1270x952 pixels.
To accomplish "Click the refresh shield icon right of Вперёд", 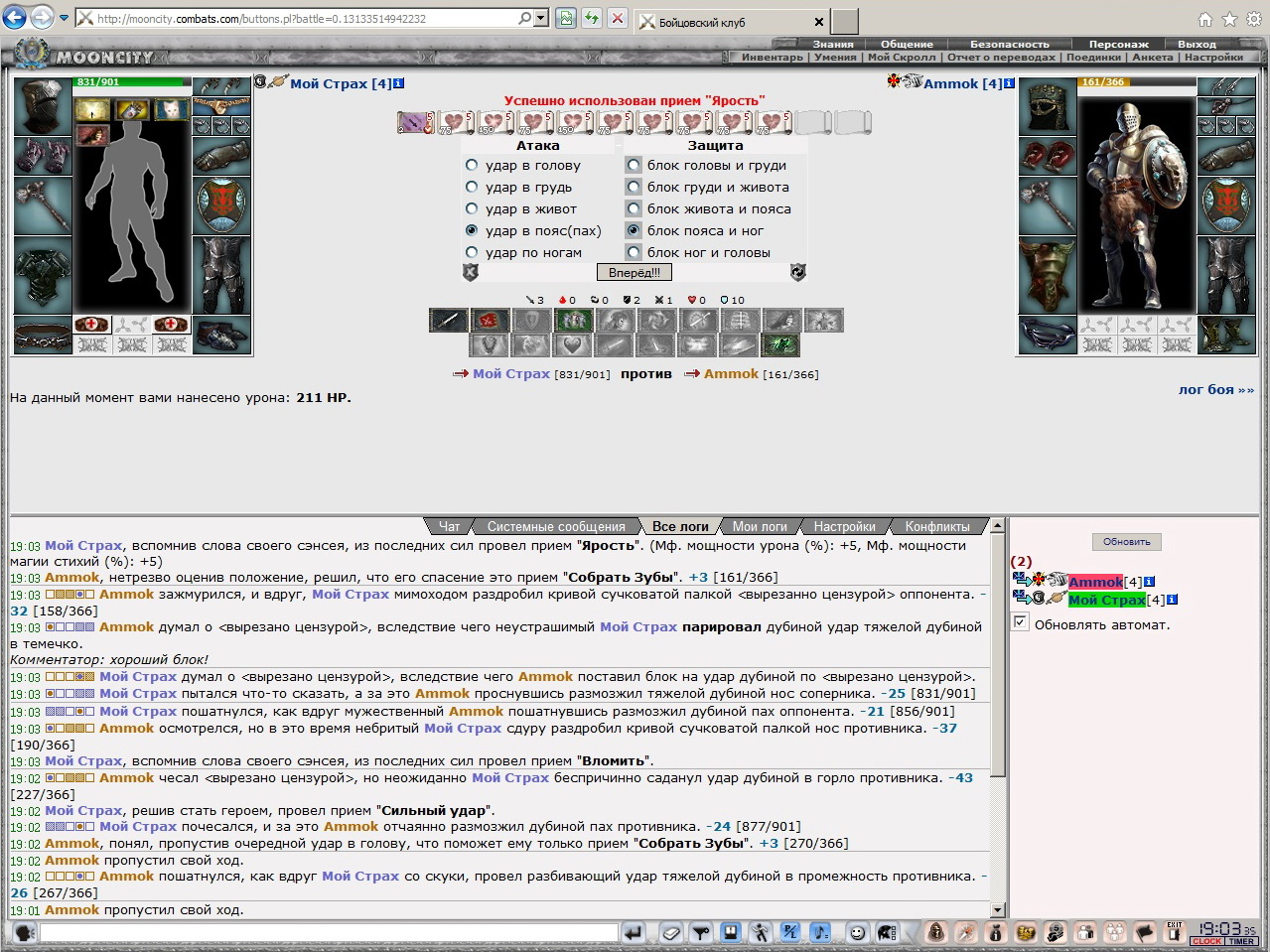I will click(x=797, y=272).
